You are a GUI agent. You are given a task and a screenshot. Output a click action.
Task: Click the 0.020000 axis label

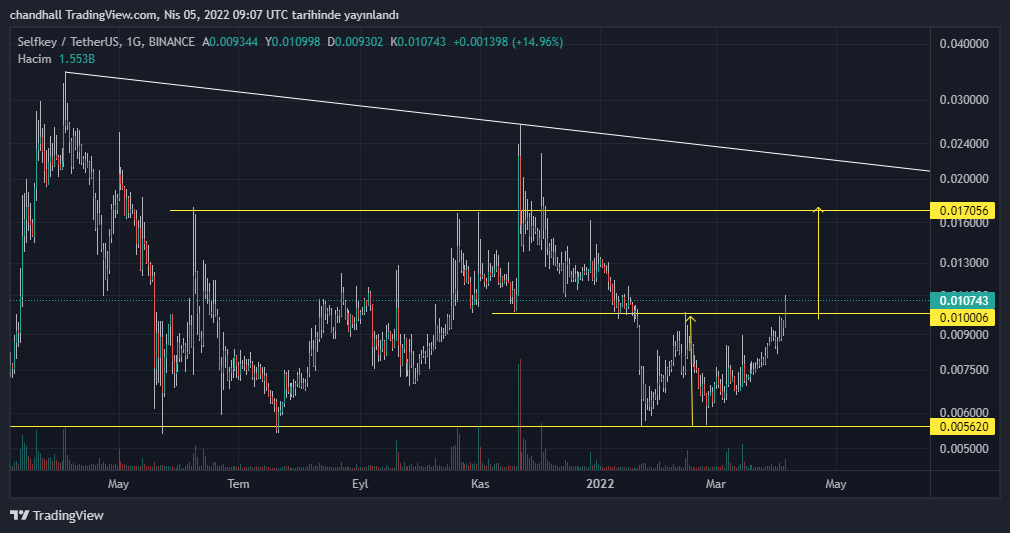coord(964,179)
